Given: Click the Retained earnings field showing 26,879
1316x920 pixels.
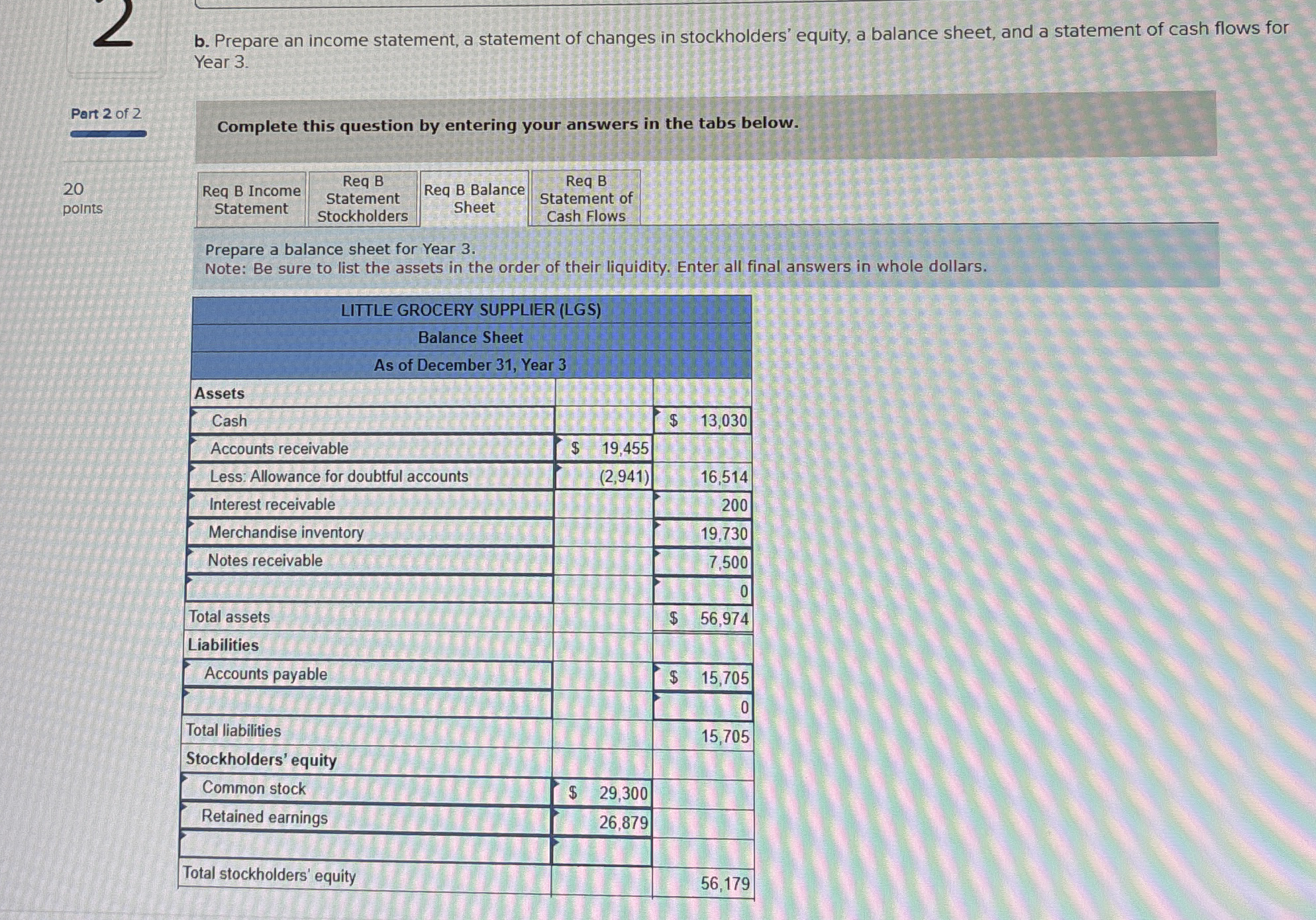Looking at the screenshot, I should click(603, 821).
